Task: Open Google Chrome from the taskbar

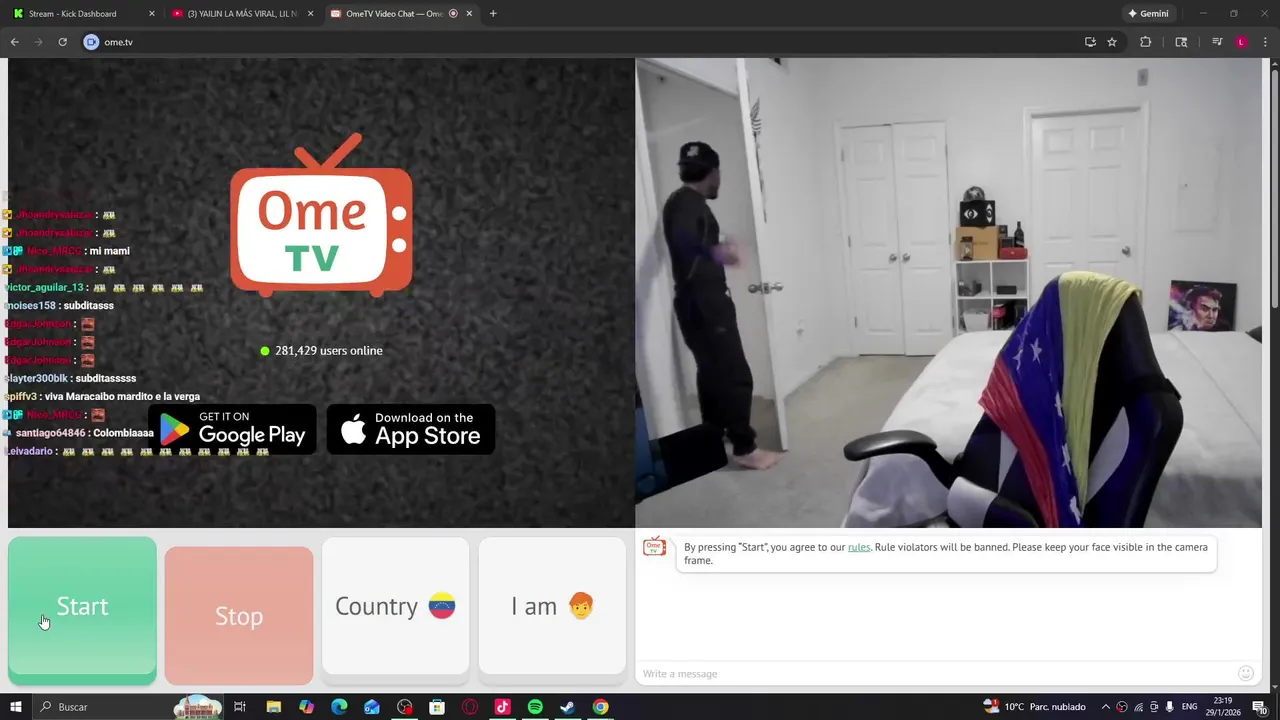Action: pos(600,707)
